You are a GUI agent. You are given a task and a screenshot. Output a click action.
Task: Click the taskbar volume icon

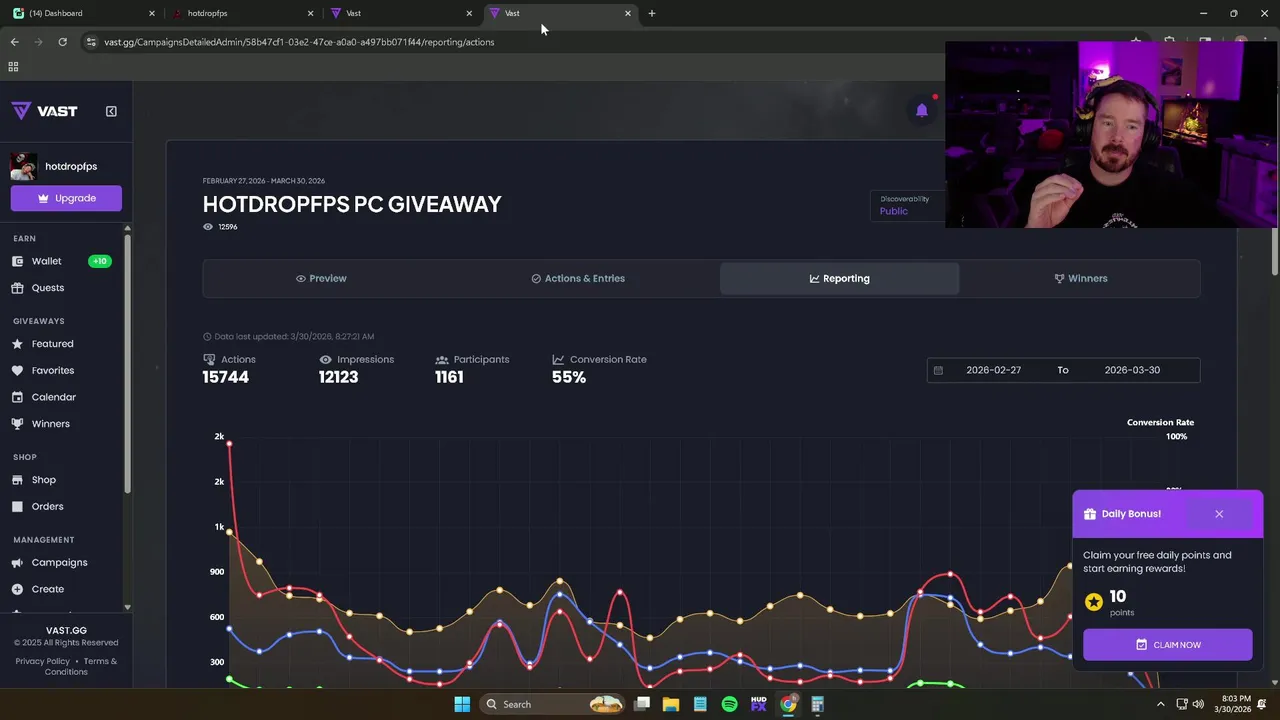(x=1198, y=704)
